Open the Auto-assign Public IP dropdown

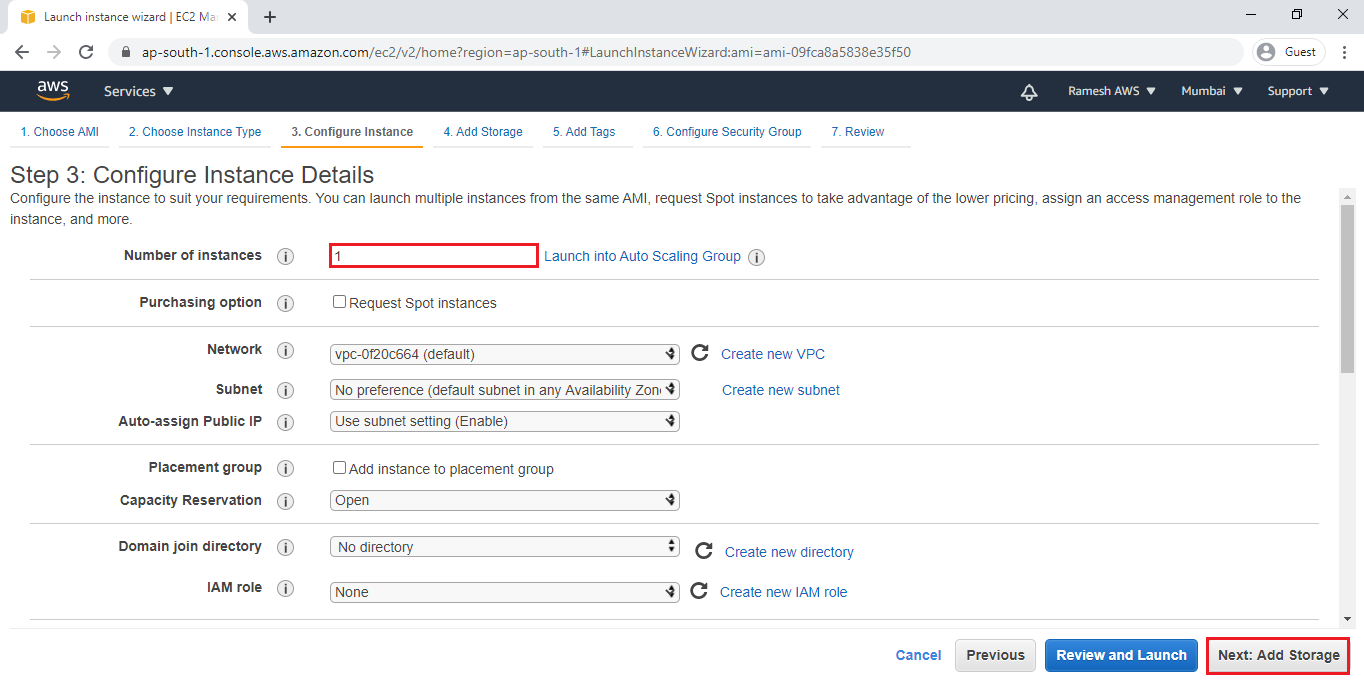[x=505, y=422]
